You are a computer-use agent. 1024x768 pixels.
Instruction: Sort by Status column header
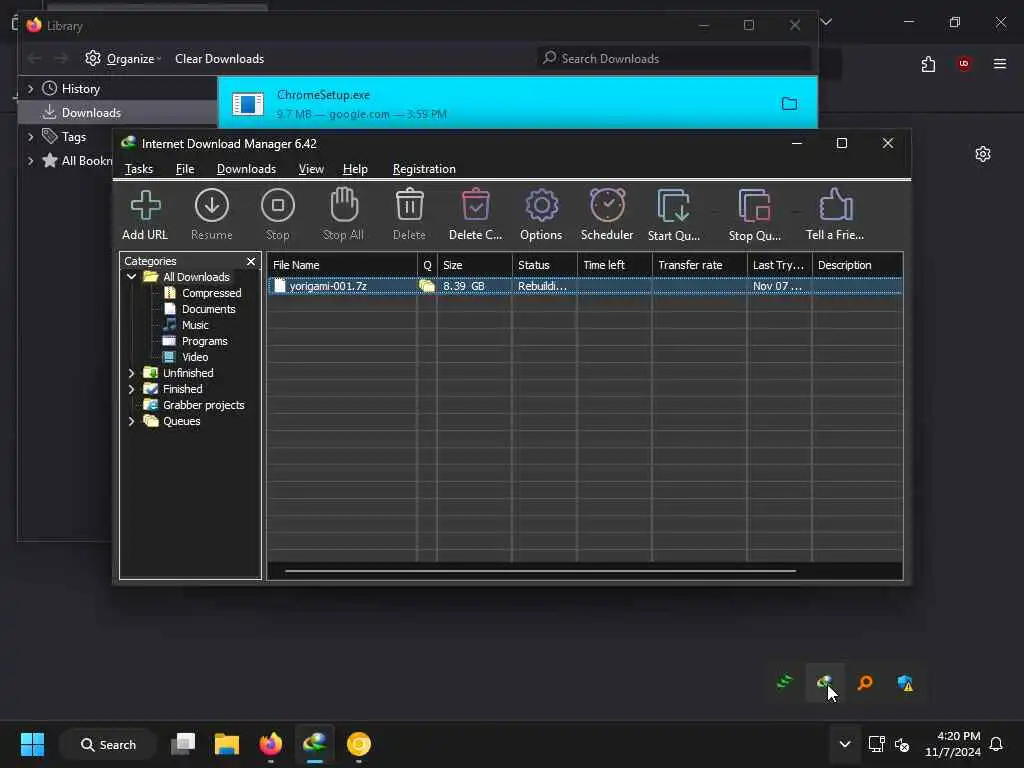pos(544,265)
